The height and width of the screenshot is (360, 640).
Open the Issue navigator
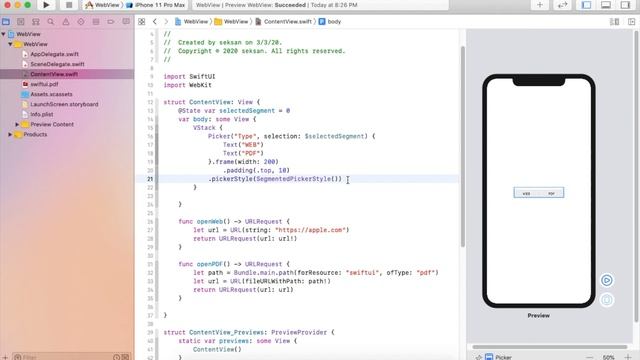coord(66,22)
